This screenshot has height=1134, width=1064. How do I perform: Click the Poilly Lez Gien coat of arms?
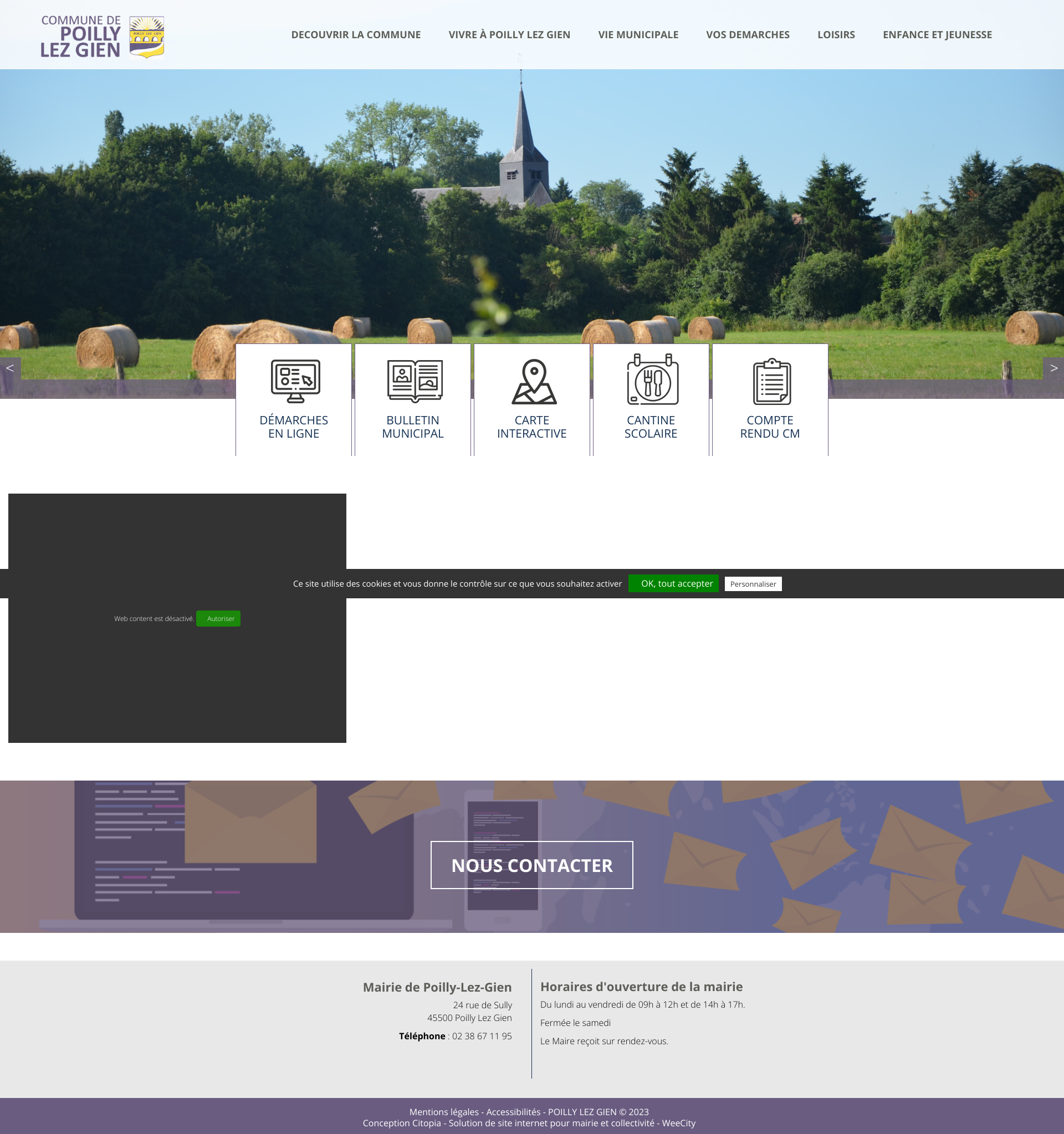[147, 37]
